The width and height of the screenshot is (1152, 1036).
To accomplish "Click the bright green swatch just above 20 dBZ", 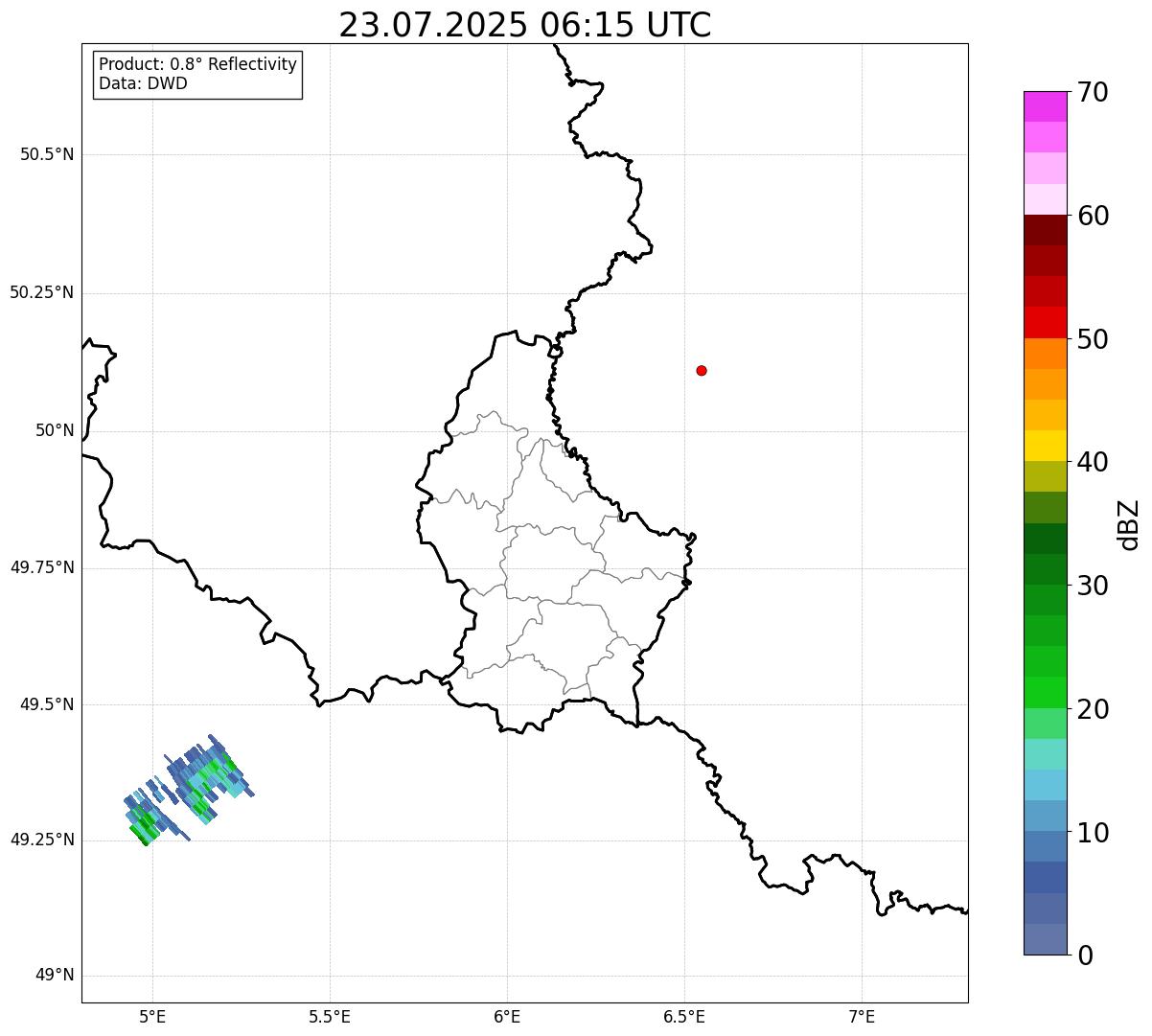I will tap(1046, 692).
